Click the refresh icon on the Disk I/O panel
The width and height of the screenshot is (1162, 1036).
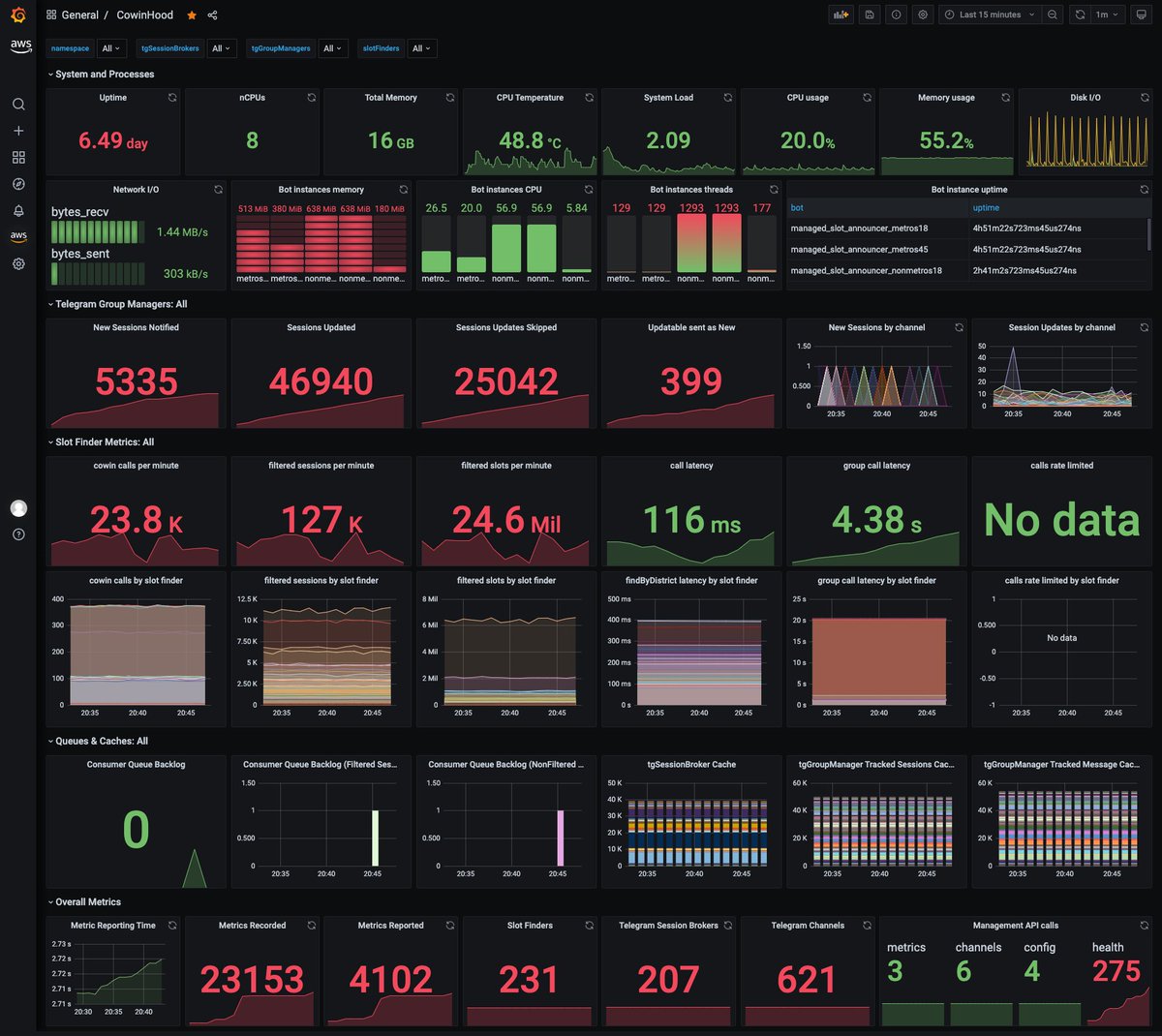(x=1145, y=98)
